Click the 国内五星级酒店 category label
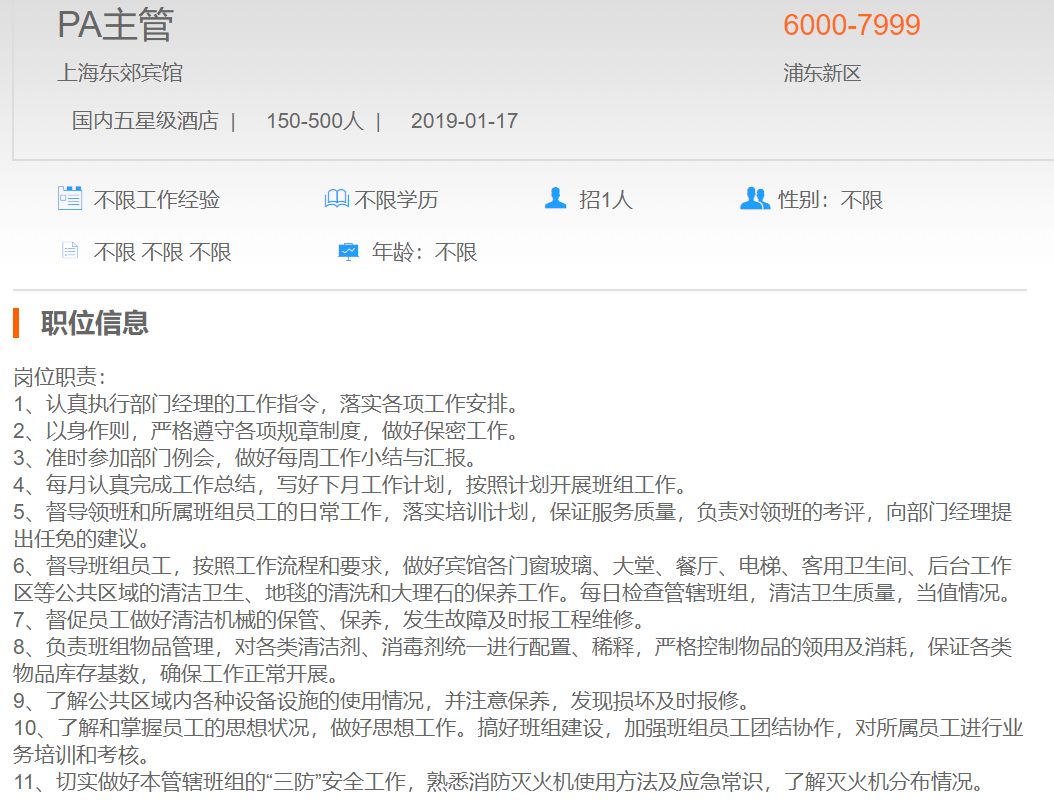This screenshot has width=1054, height=812. coord(145,121)
